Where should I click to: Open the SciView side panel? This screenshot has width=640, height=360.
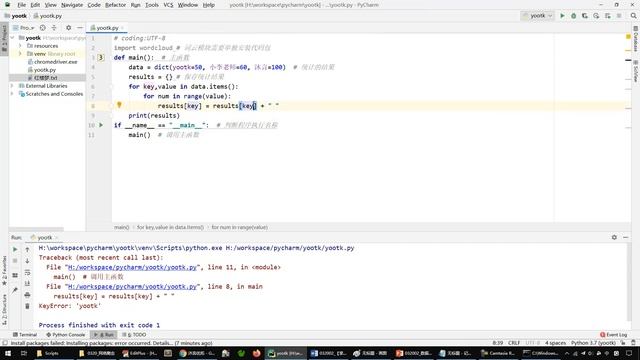(636, 71)
